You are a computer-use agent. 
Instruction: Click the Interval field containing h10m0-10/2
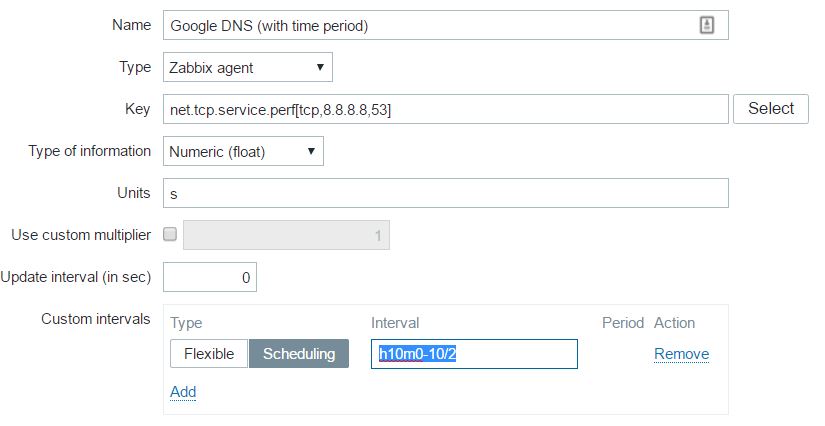[x=473, y=354]
